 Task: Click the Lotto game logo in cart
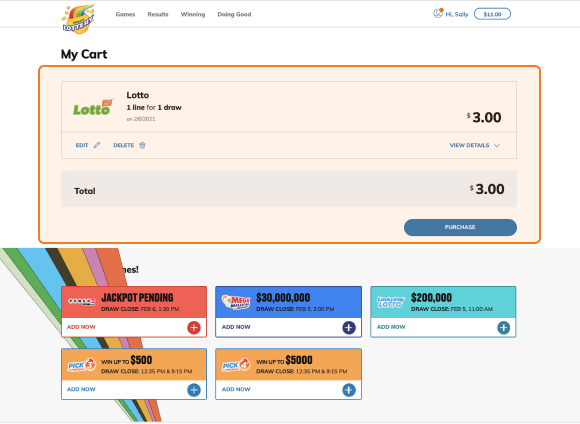[92, 107]
